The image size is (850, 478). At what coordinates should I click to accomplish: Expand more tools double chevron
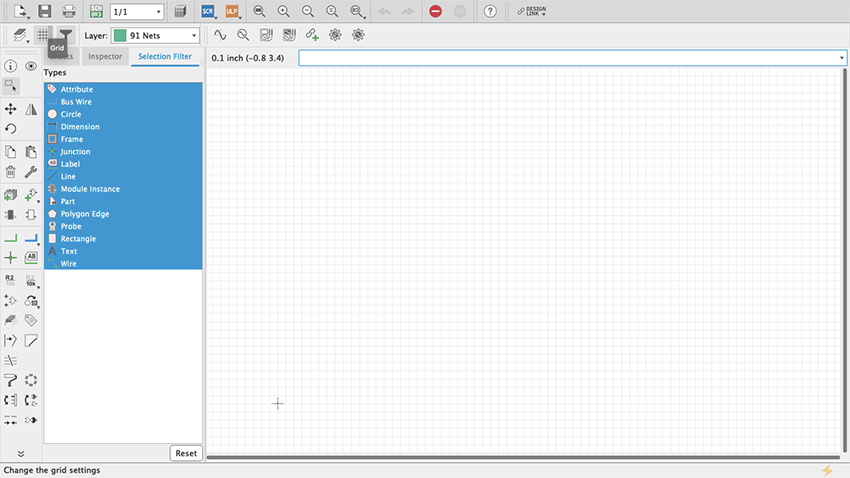[21, 454]
